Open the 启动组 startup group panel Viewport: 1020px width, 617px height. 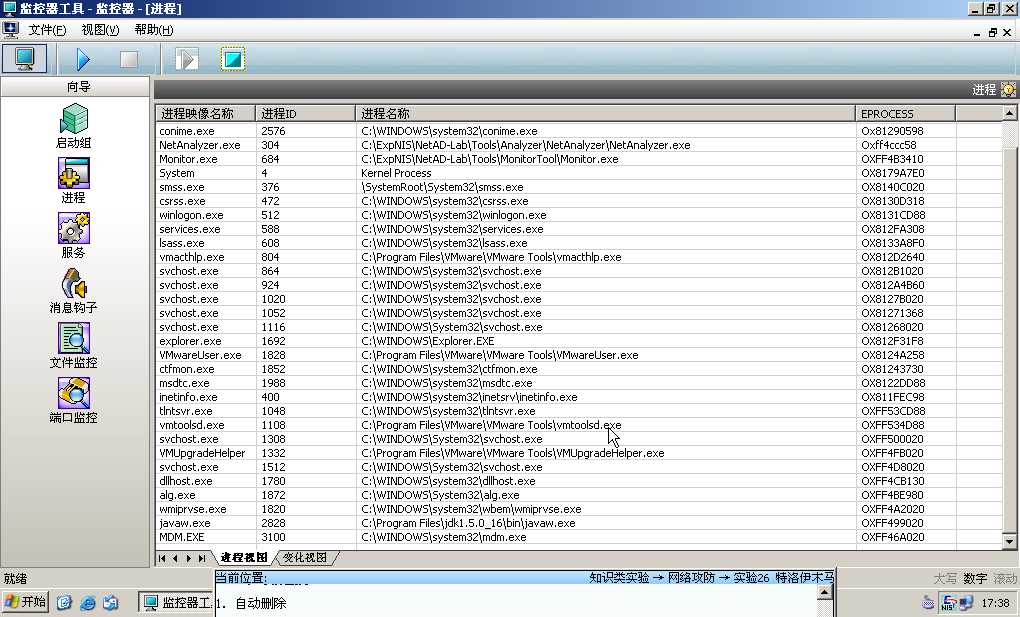73,126
